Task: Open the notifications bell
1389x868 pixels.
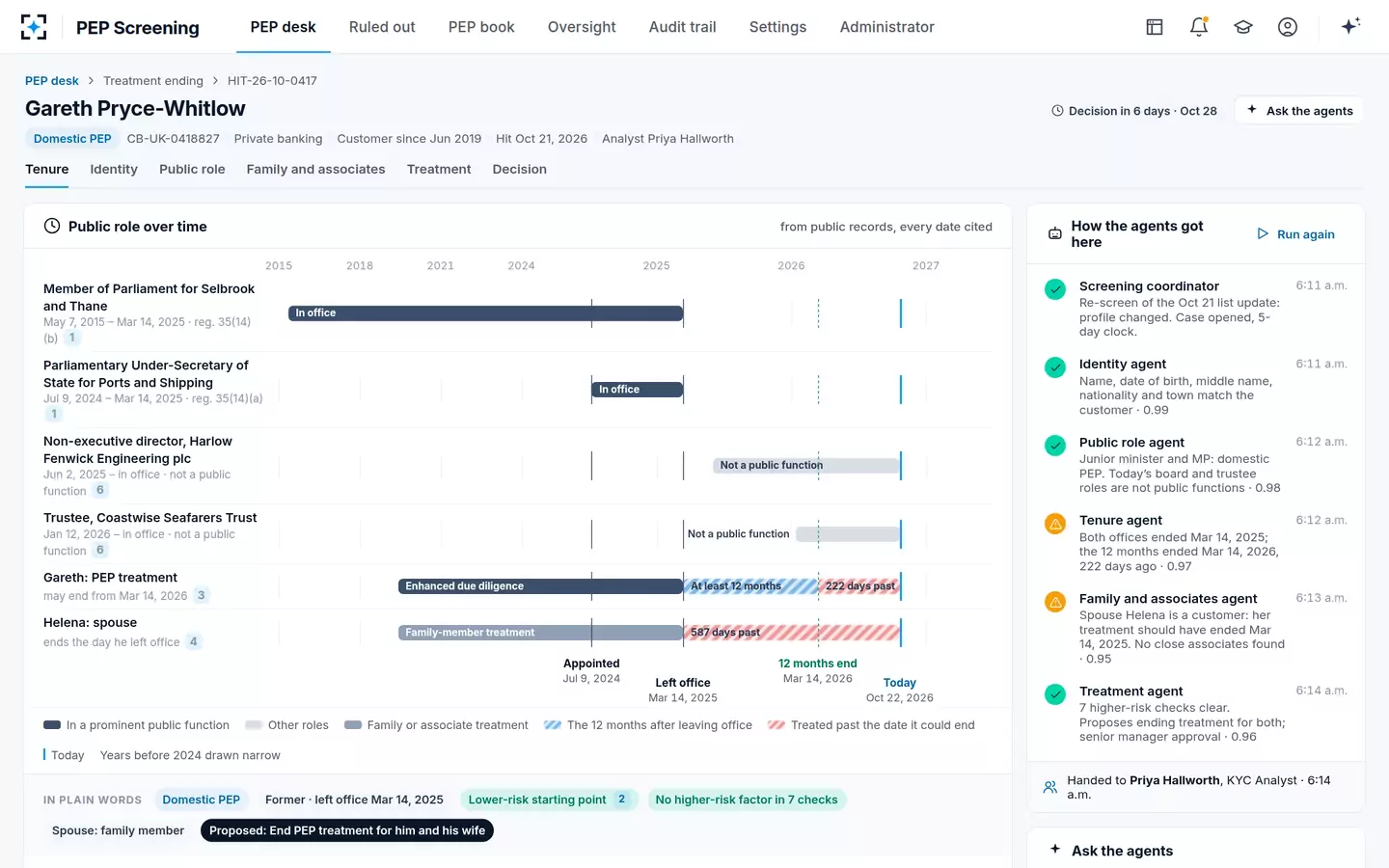Action: 1199,27
